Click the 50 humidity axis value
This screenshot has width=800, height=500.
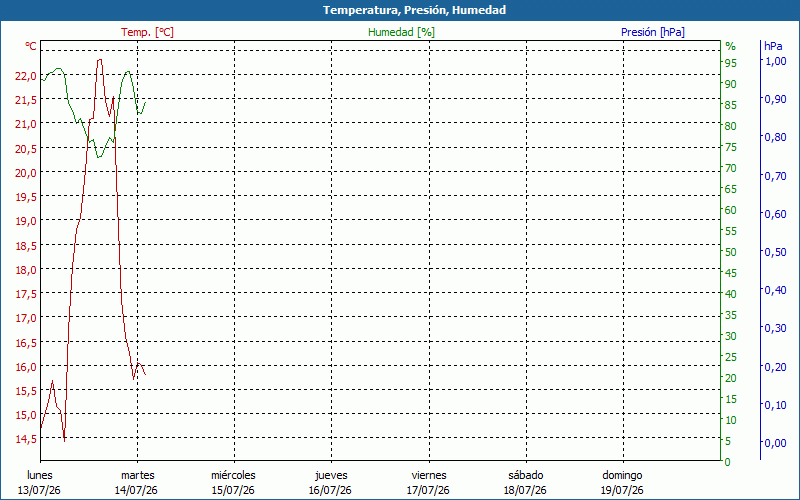click(731, 252)
